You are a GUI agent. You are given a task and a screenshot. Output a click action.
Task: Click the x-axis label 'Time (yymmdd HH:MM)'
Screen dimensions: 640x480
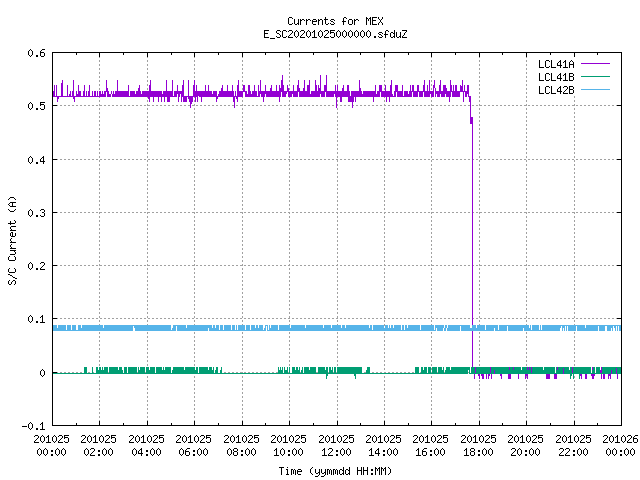click(335, 471)
